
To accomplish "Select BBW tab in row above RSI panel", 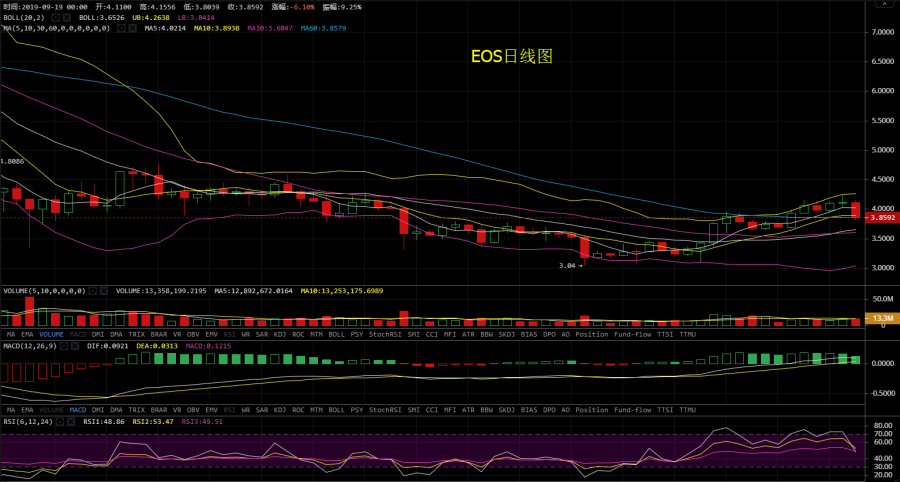I will (x=487, y=410).
